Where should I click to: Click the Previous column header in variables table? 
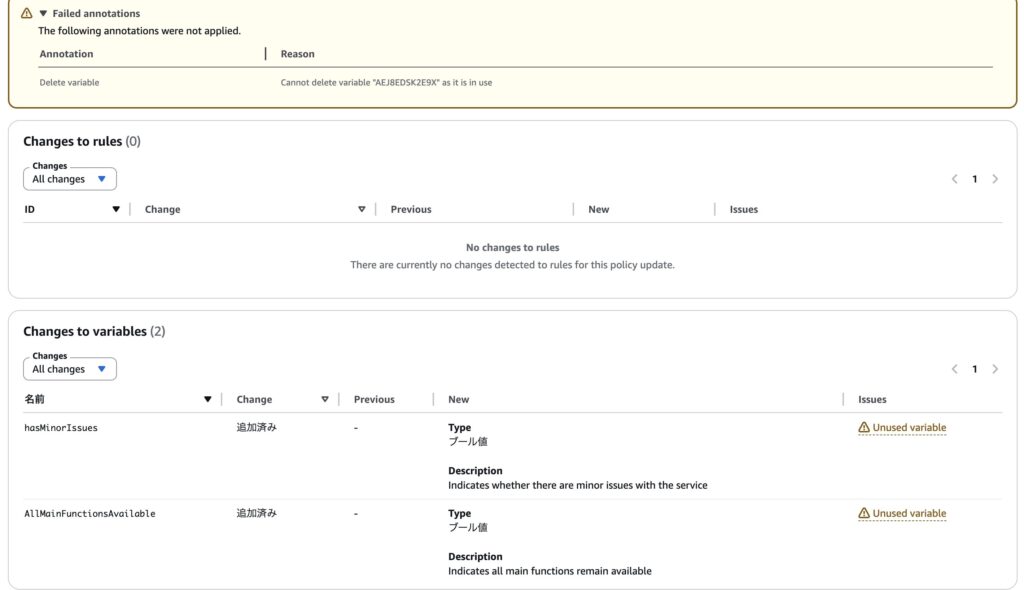[374, 399]
